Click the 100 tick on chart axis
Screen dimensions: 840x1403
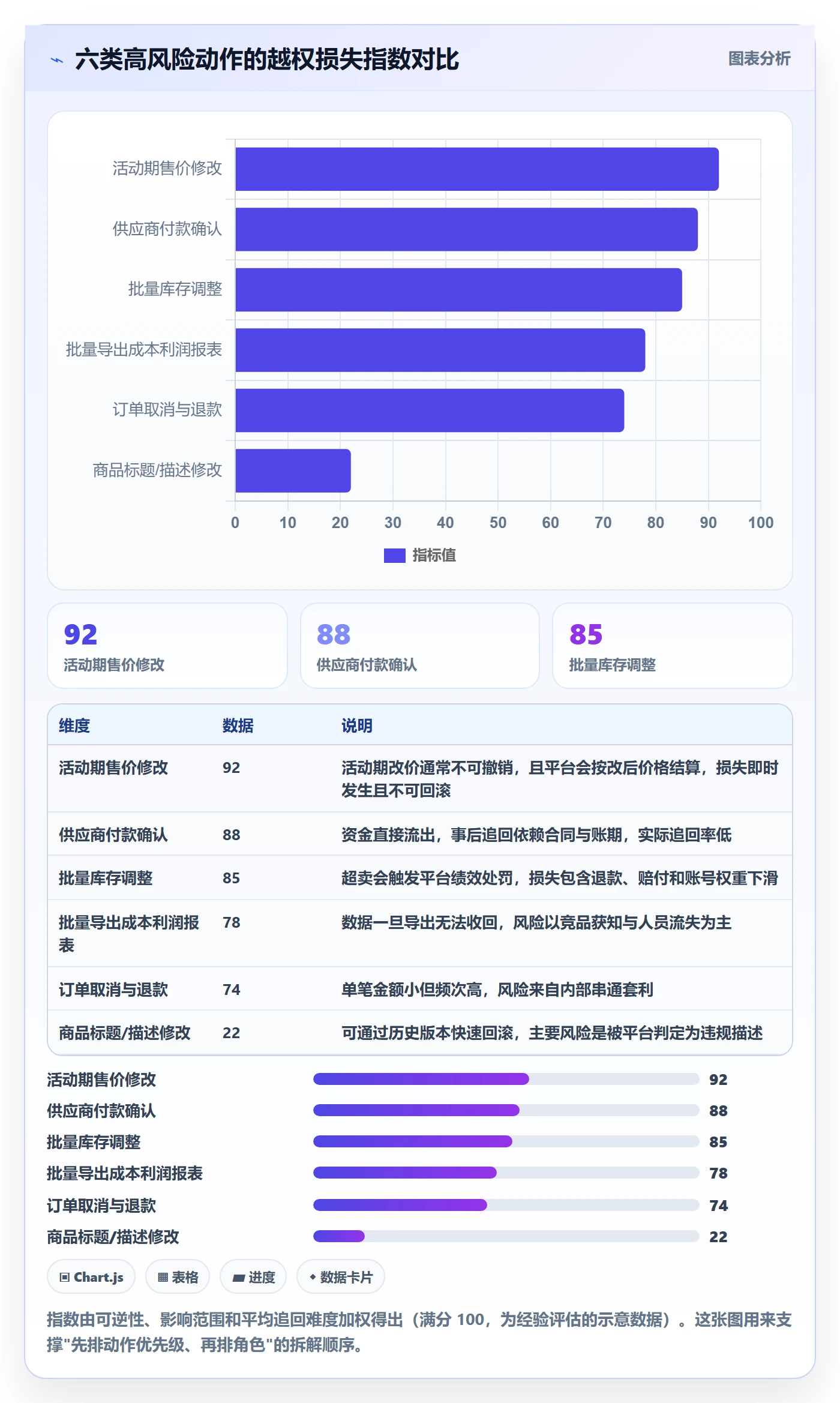click(761, 523)
